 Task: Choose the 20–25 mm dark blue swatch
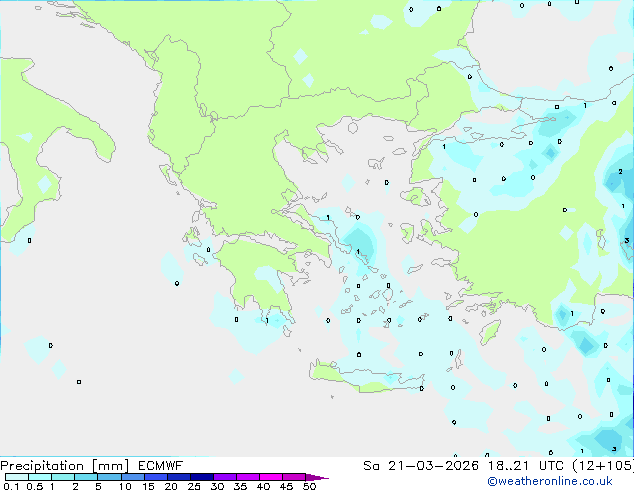(x=178, y=477)
